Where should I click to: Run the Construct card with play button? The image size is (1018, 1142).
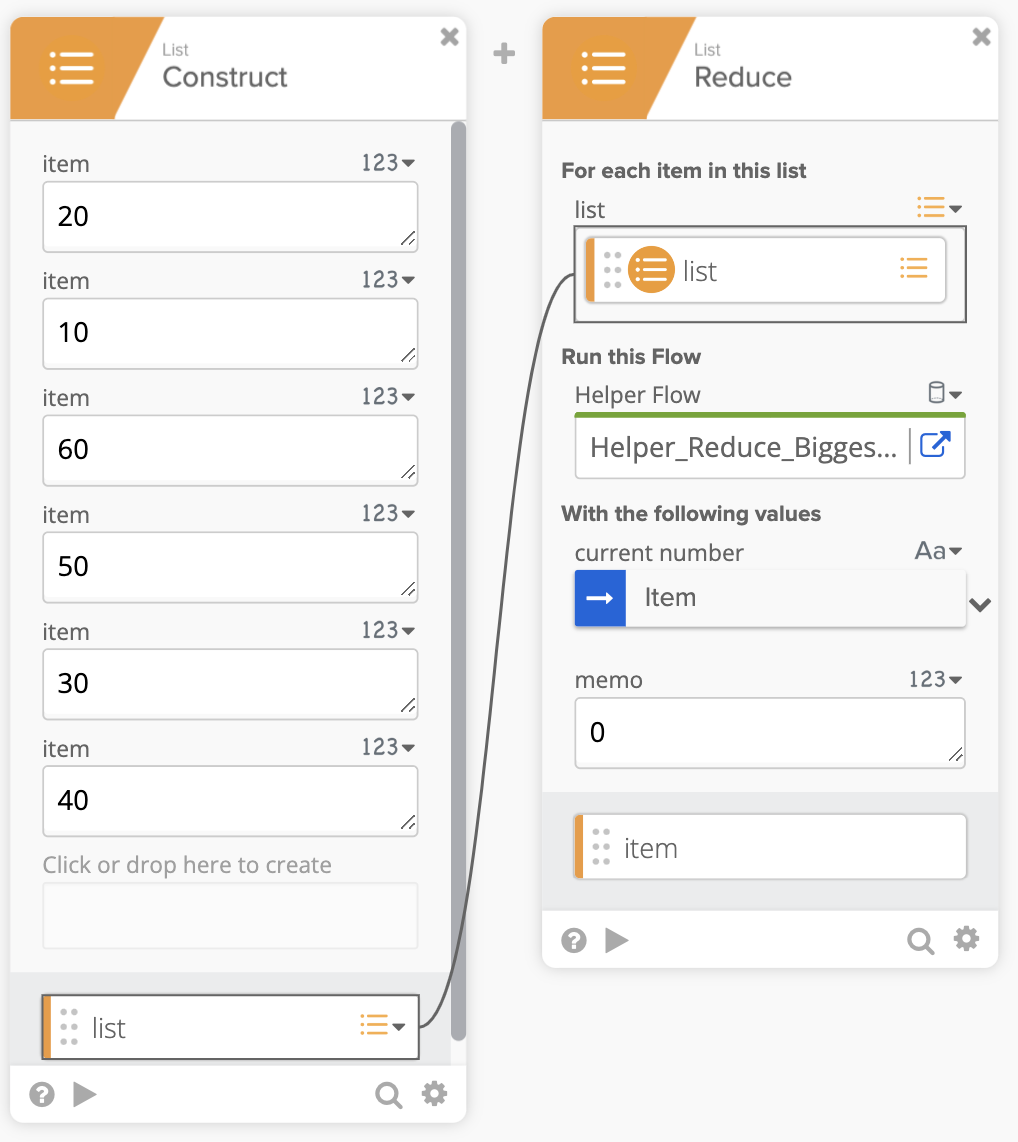85,1095
